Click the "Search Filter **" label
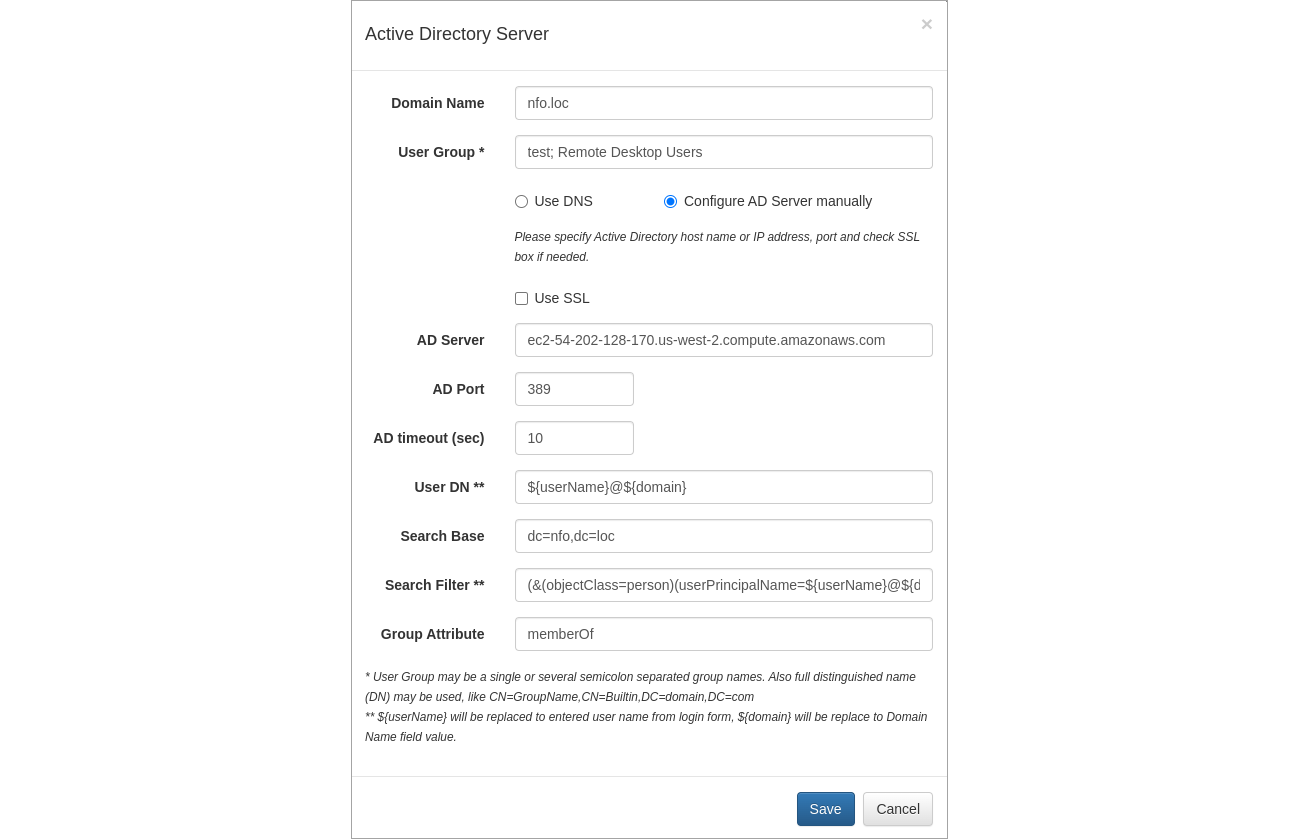The width and height of the screenshot is (1300, 839). click(x=434, y=585)
